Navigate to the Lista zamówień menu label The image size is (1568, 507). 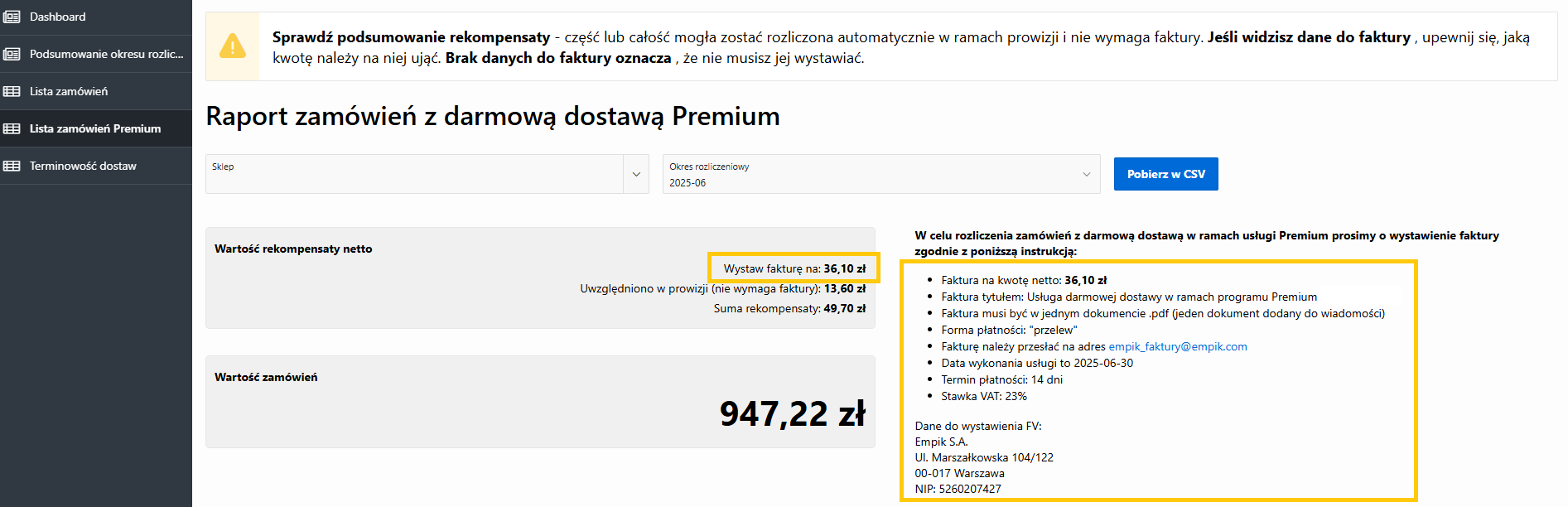click(x=69, y=91)
